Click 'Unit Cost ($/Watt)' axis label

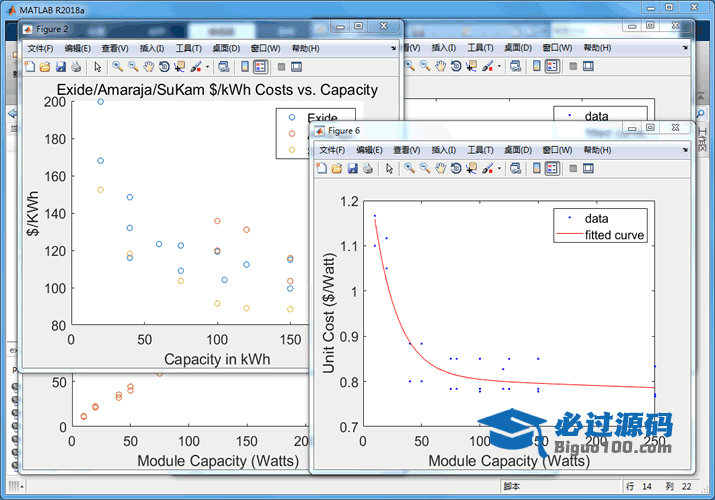329,313
